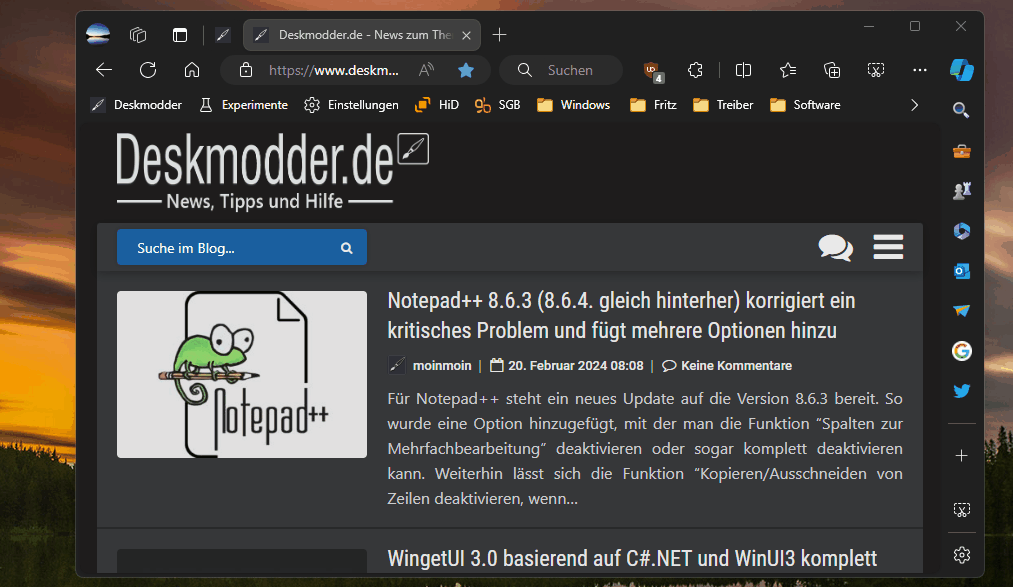
Task: Go back to the previous page
Action: pyautogui.click(x=104, y=70)
